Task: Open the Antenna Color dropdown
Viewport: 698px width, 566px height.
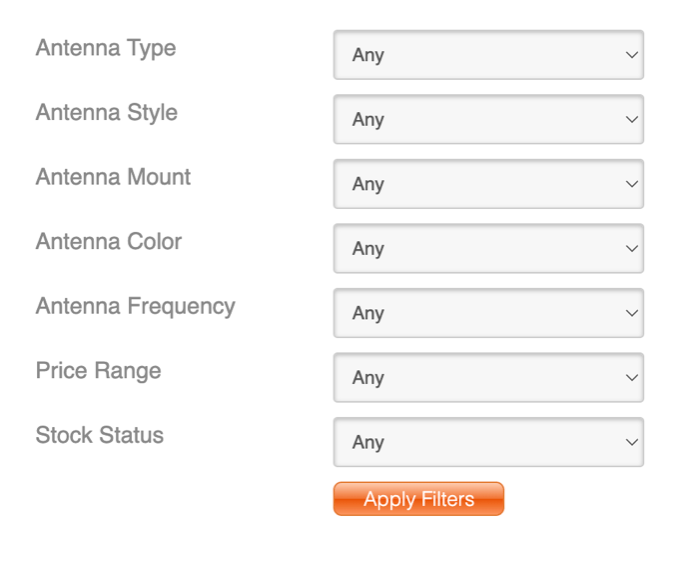Action: (488, 248)
